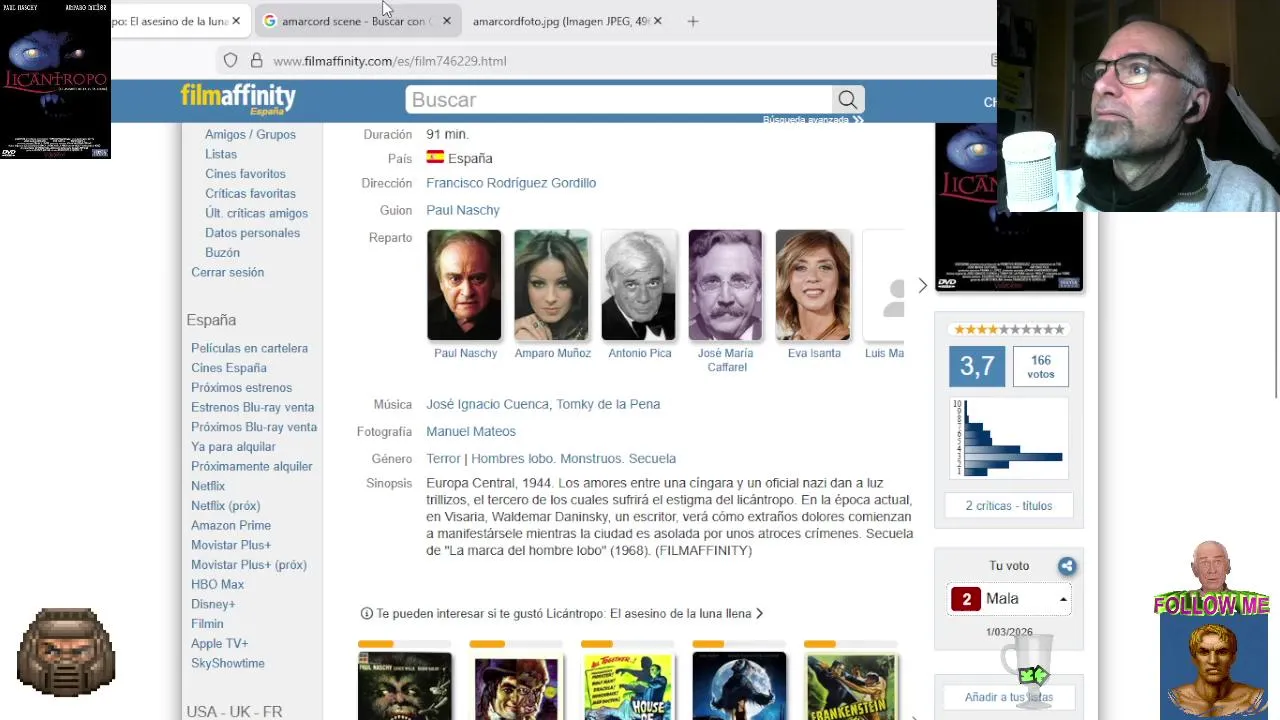The height and width of the screenshot is (720, 1280).
Task: Click the FilmAffinity España logo
Action: click(x=238, y=99)
